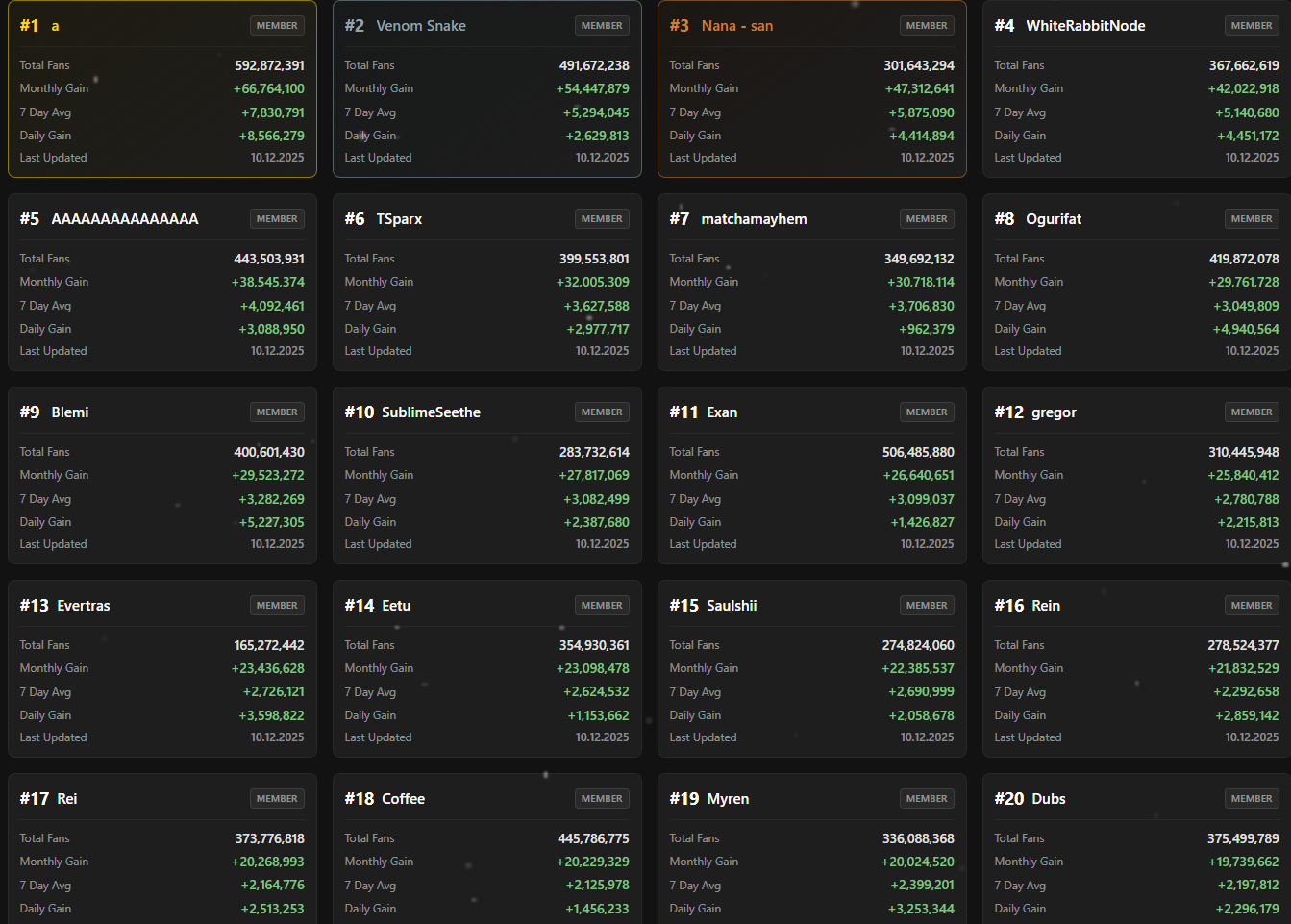Open the "Myren" player name

pos(728,799)
